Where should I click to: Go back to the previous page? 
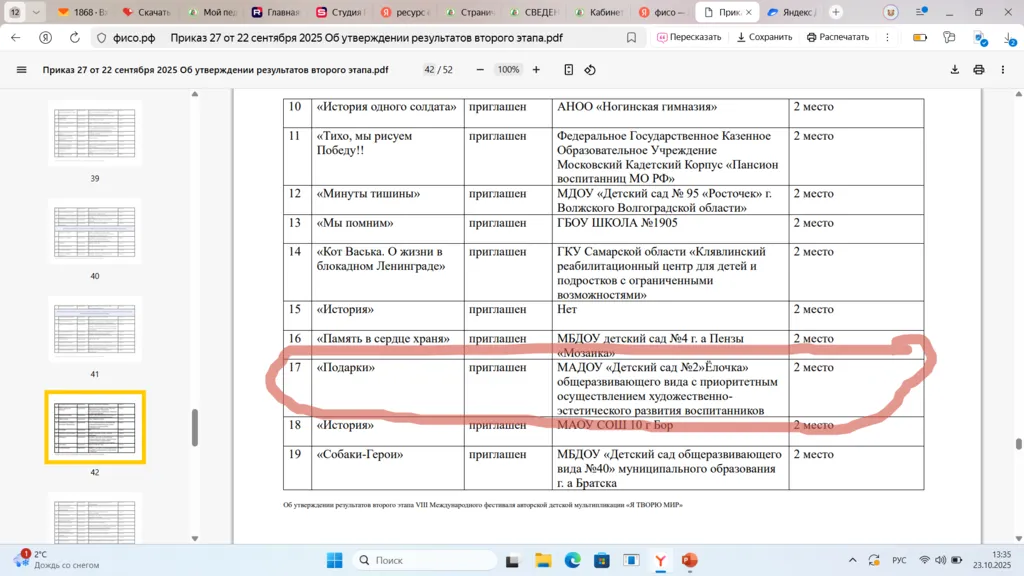pos(16,37)
